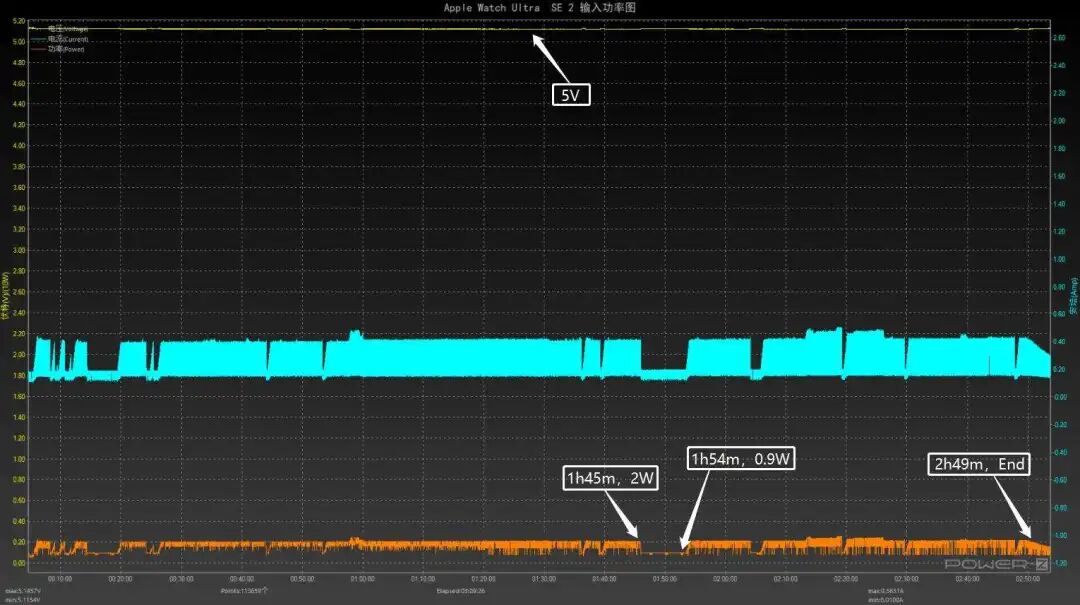The image size is (1080, 605).
Task: Click the 3.00 value on left voltage axis
Action: pos(19,250)
